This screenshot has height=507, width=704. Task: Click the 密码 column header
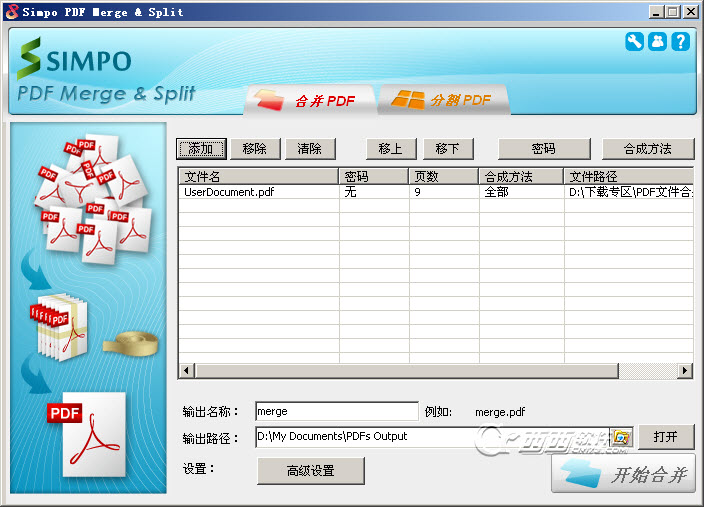374,176
